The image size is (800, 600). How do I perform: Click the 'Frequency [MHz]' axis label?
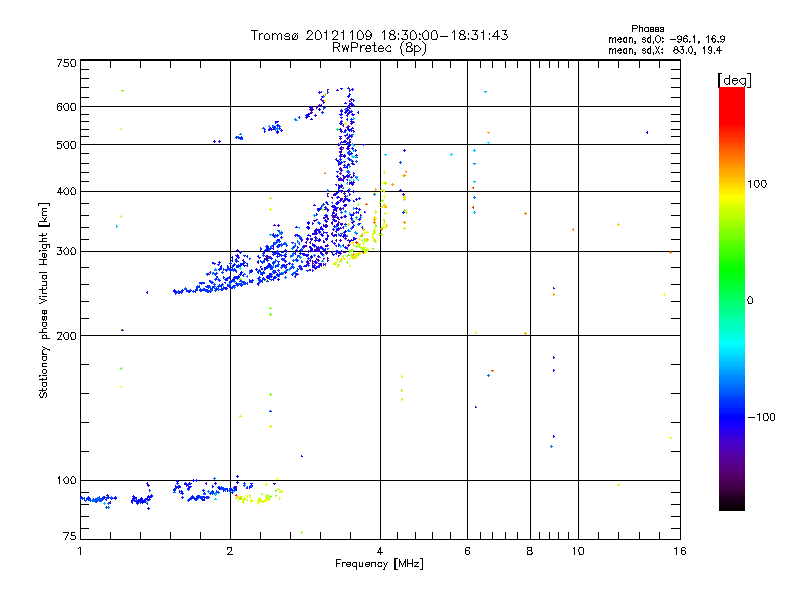(379, 564)
